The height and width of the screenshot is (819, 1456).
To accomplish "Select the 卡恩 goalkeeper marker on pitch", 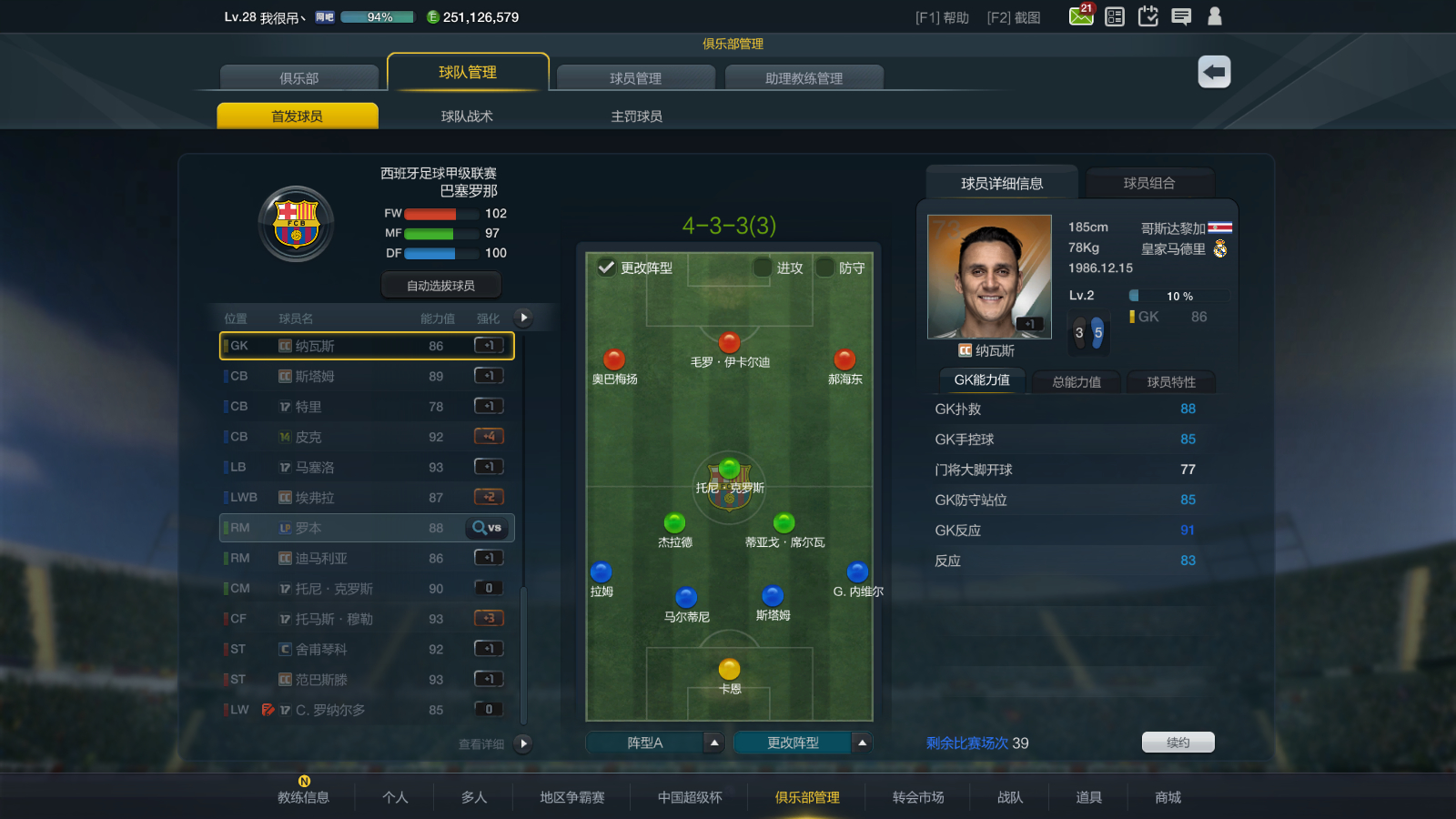I will point(730,670).
